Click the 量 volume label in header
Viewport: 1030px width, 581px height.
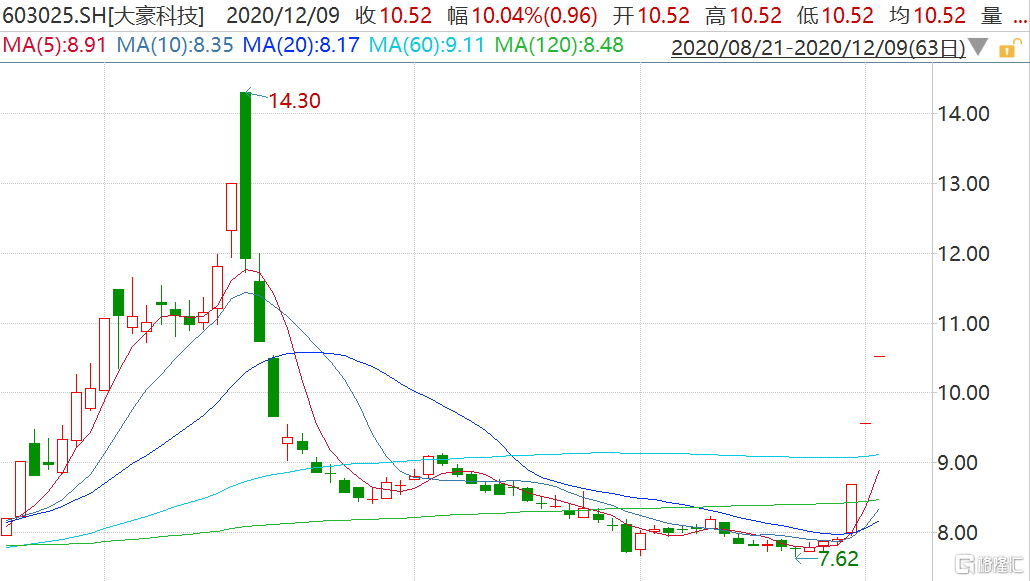(992, 15)
